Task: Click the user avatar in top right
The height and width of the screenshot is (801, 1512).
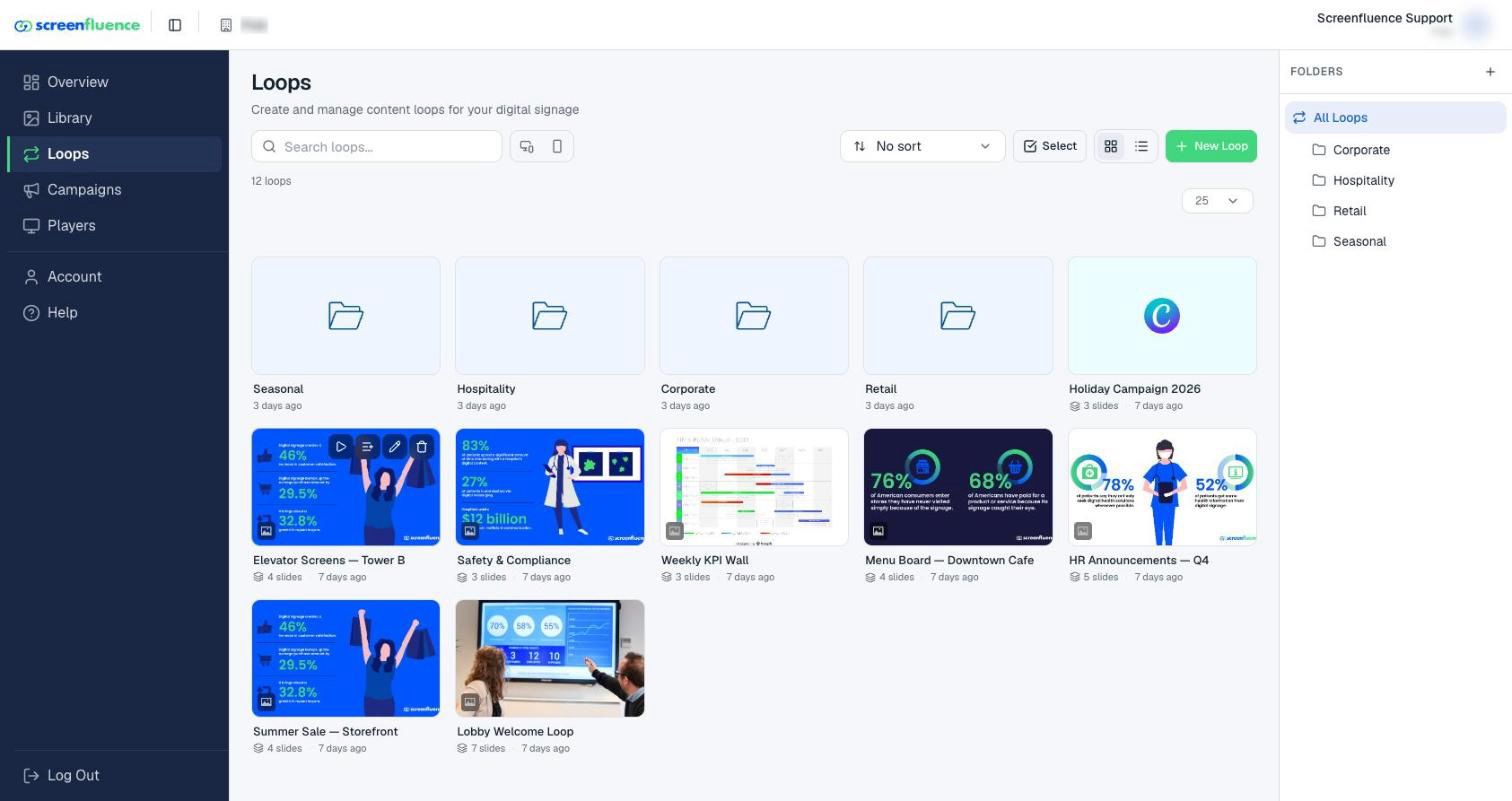Action: (1477, 25)
